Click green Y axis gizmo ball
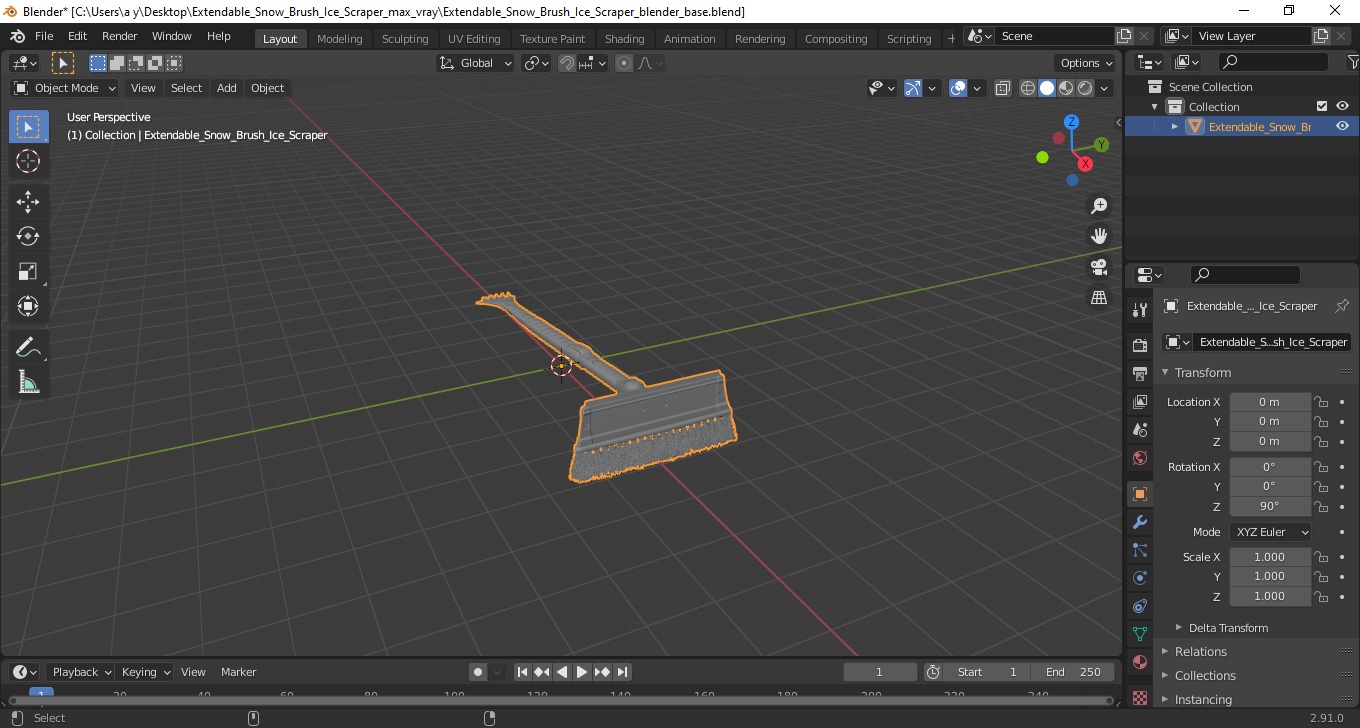1360x728 pixels. [x=1102, y=145]
